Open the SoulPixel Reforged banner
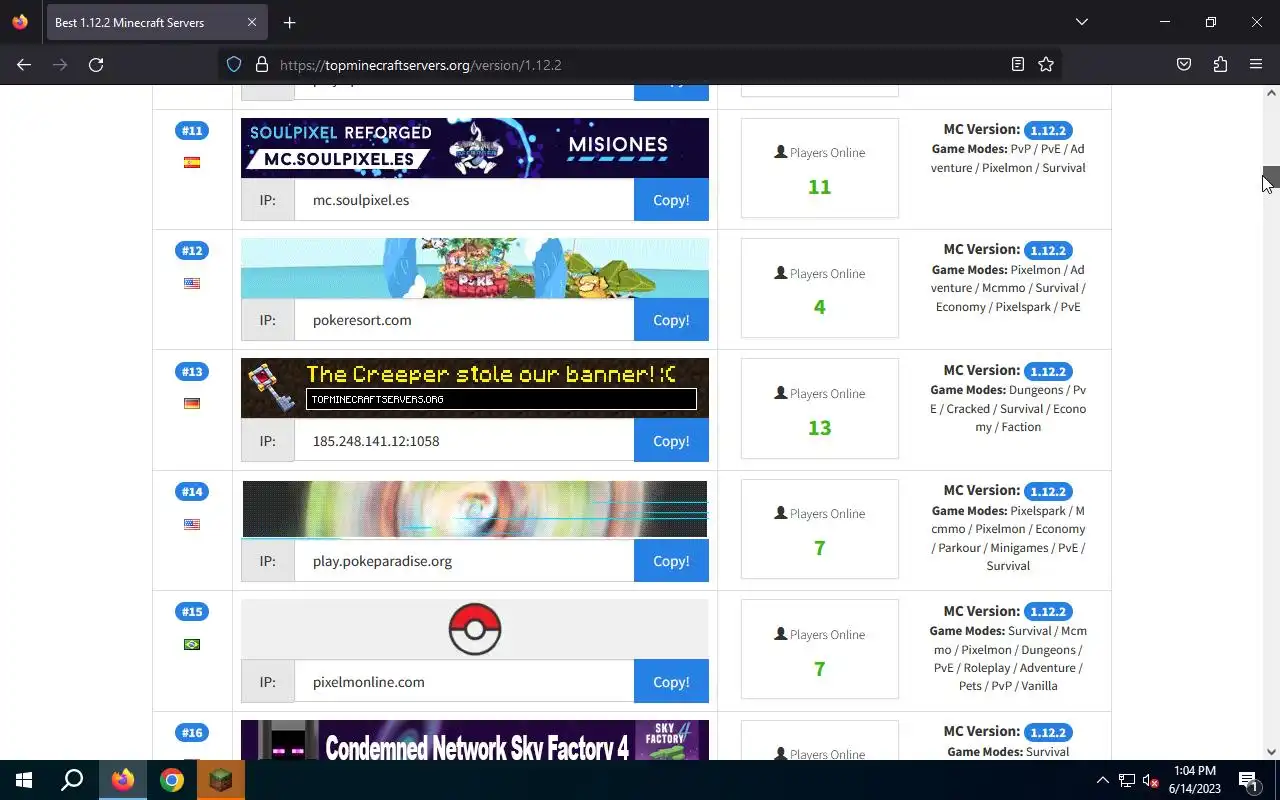Viewport: 1280px width, 800px height. point(475,148)
